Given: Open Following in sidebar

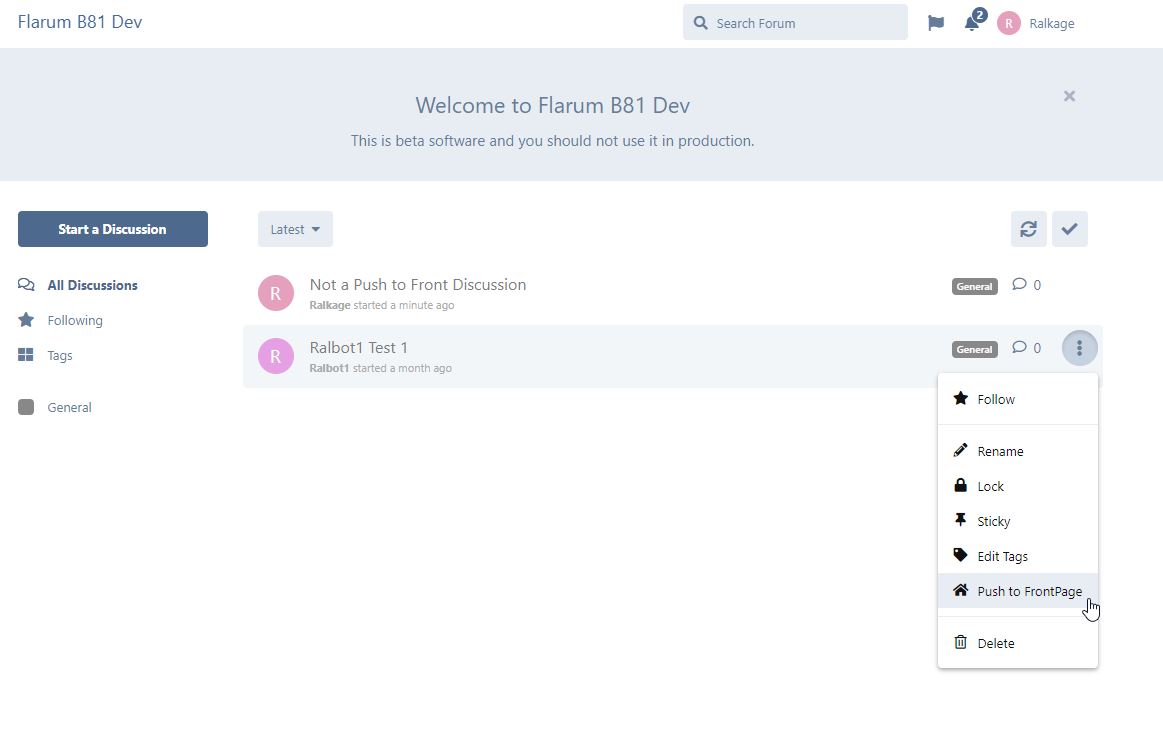Looking at the screenshot, I should pyautogui.click(x=60, y=321).
